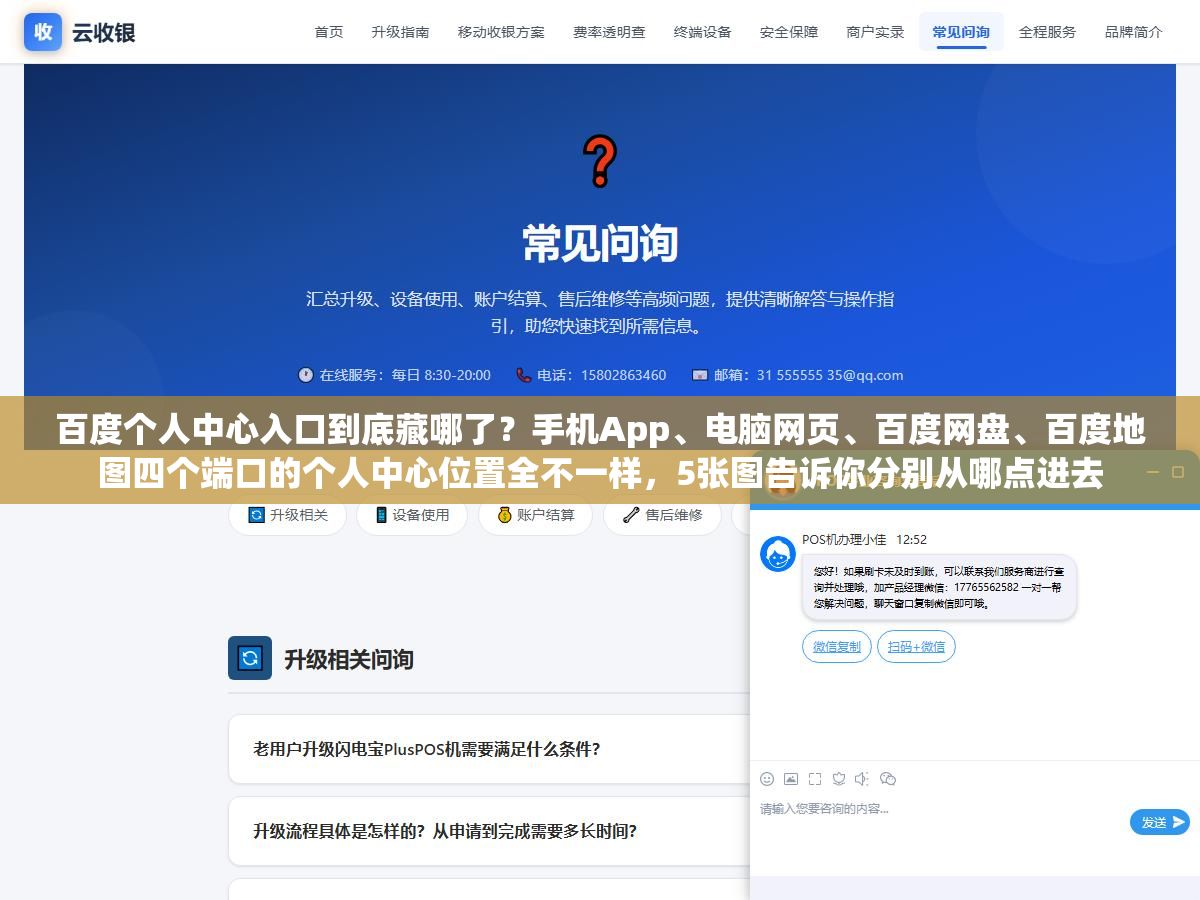This screenshot has width=1200, height=900.
Task: Toggle the chat sound speaker icon
Action: [x=863, y=779]
